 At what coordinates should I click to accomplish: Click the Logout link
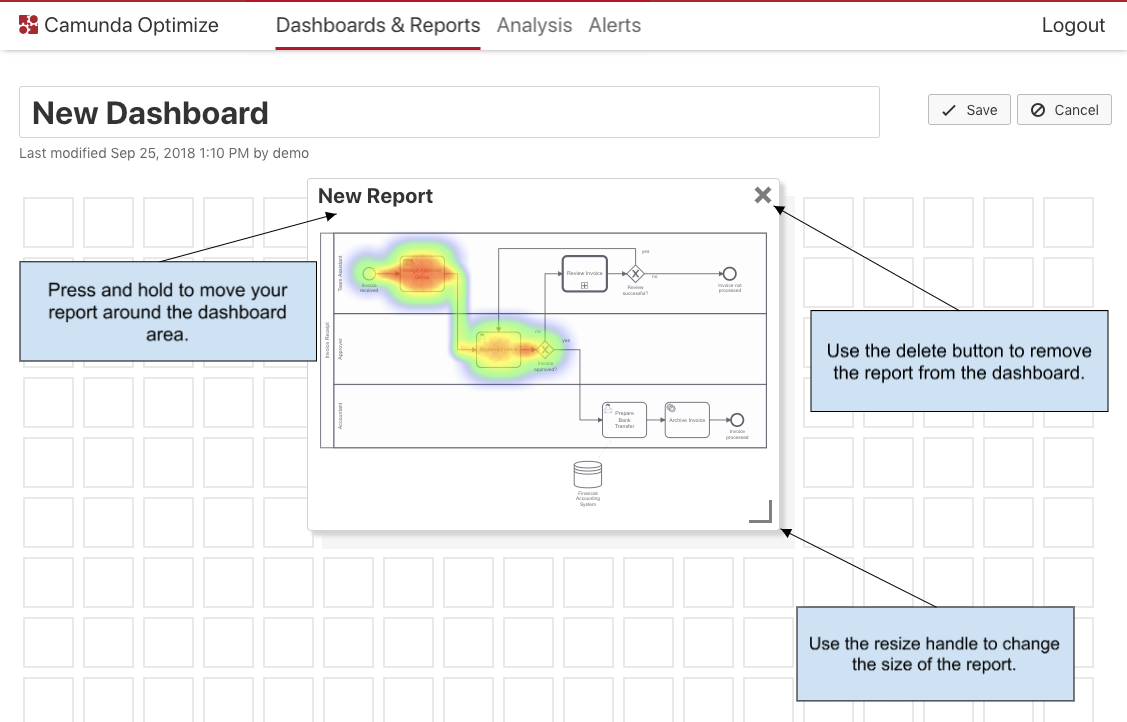pos(1073,25)
